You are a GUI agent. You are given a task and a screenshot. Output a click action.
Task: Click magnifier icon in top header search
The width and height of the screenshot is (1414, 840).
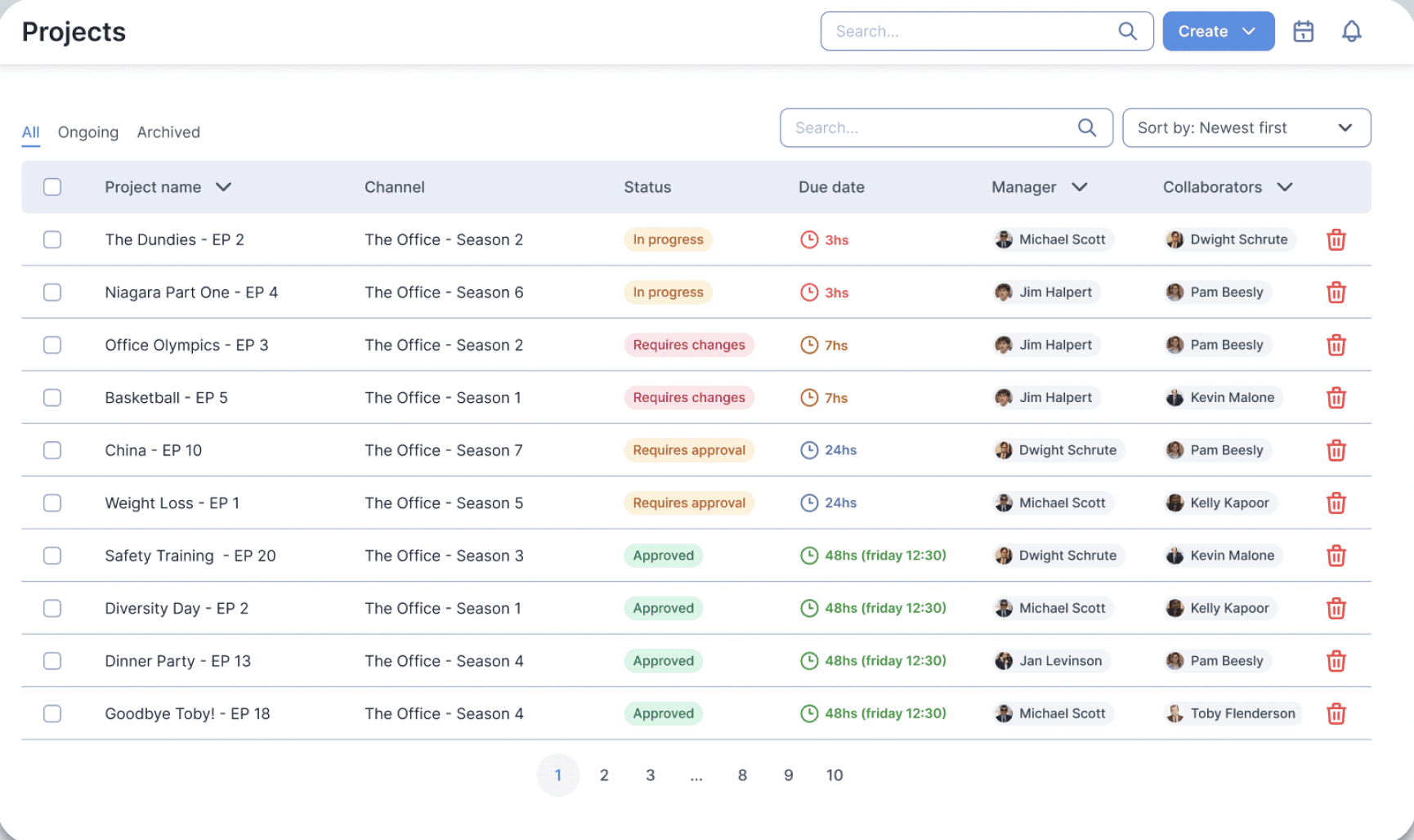(x=1127, y=32)
